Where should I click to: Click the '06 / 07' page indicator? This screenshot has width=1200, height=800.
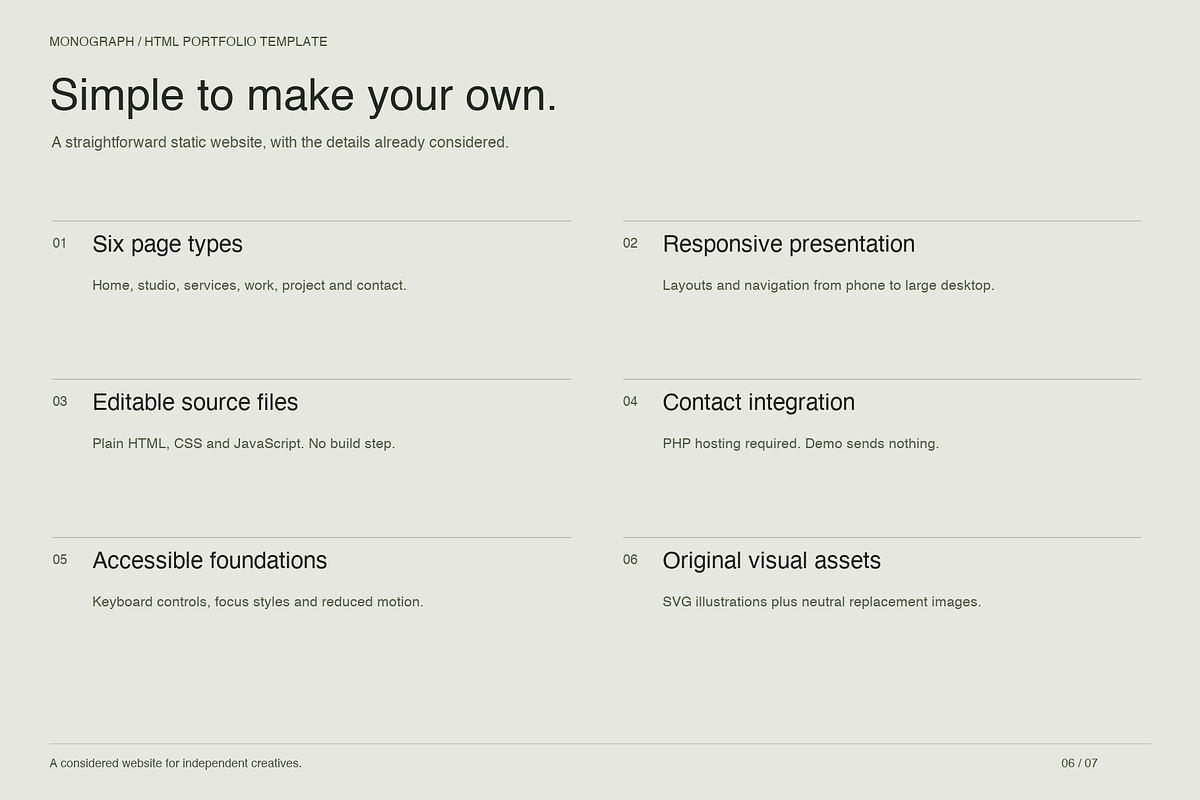click(1079, 763)
